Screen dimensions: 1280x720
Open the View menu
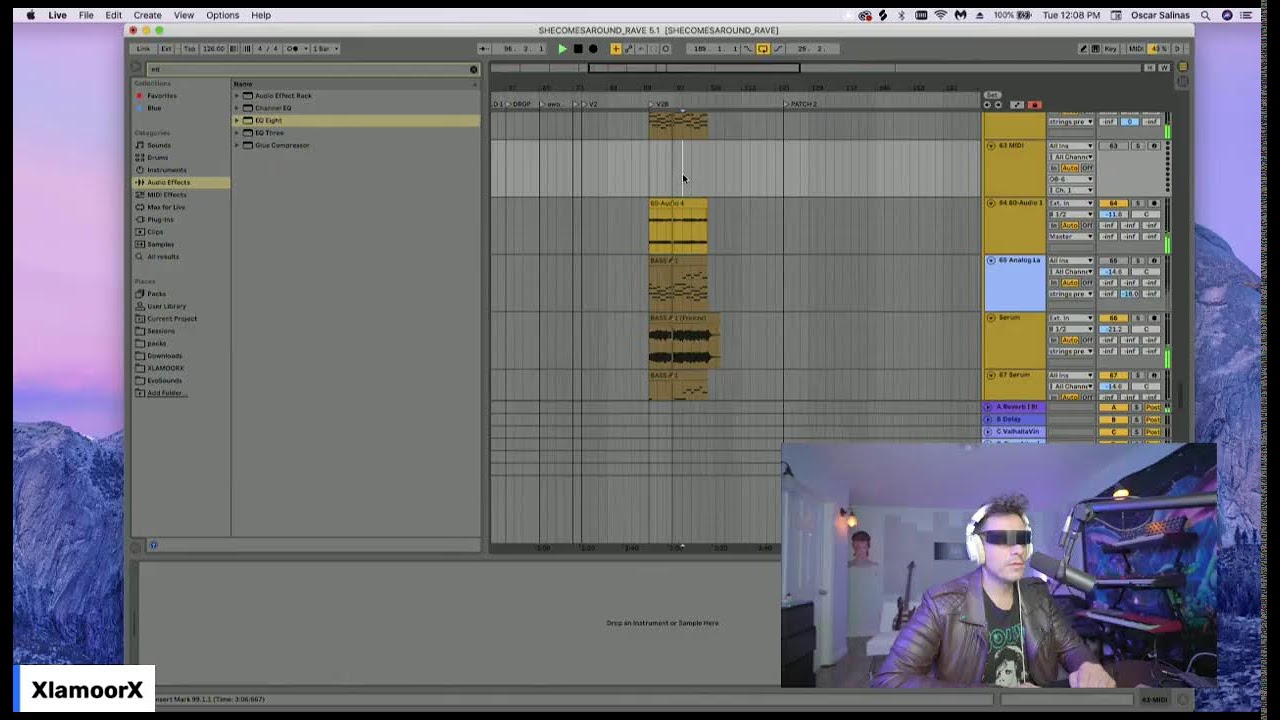[x=184, y=15]
